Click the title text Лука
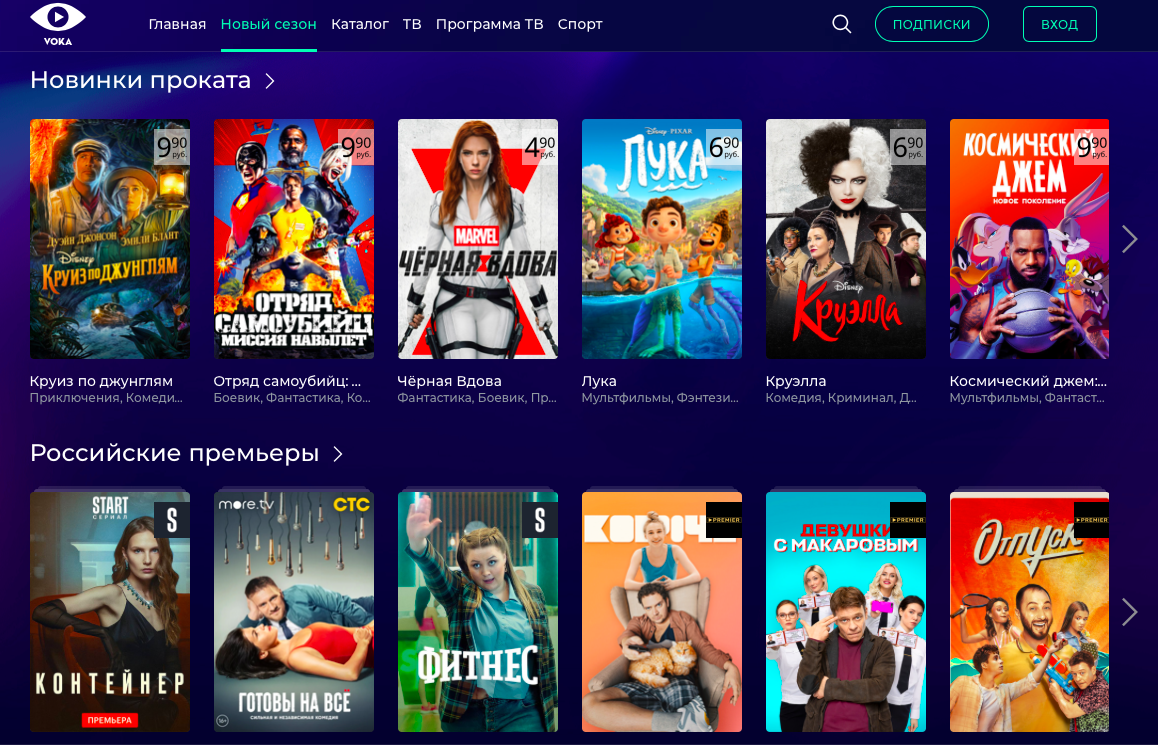 [x=599, y=381]
